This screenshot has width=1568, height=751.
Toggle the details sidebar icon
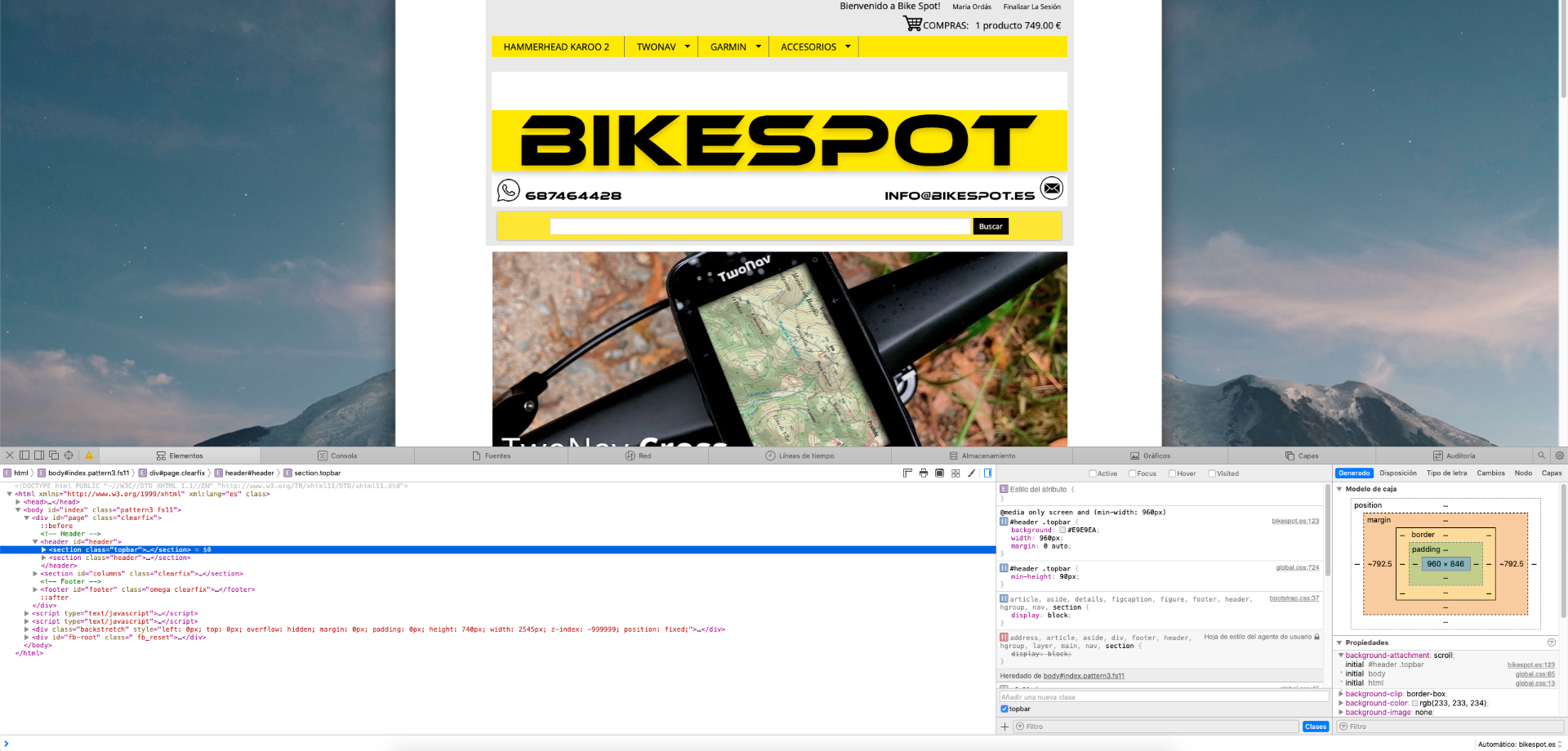[987, 473]
